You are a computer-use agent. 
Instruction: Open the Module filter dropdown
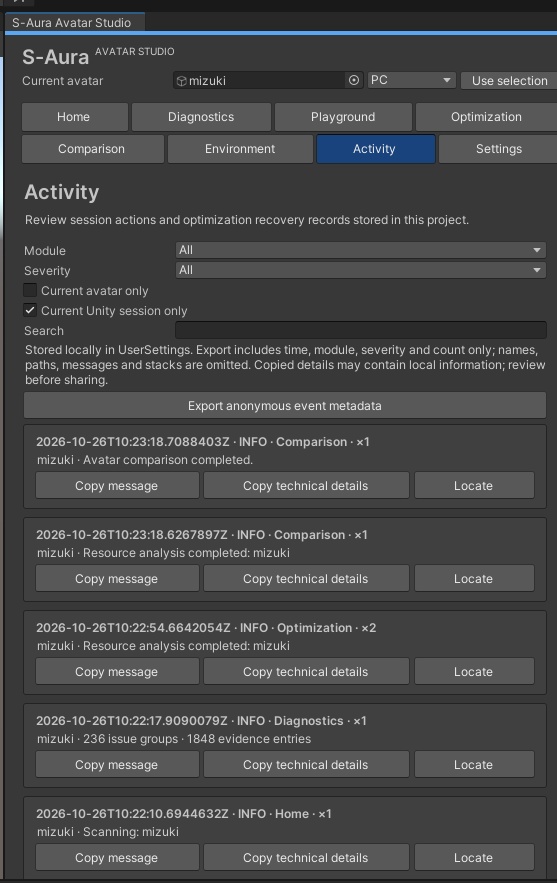[360, 250]
